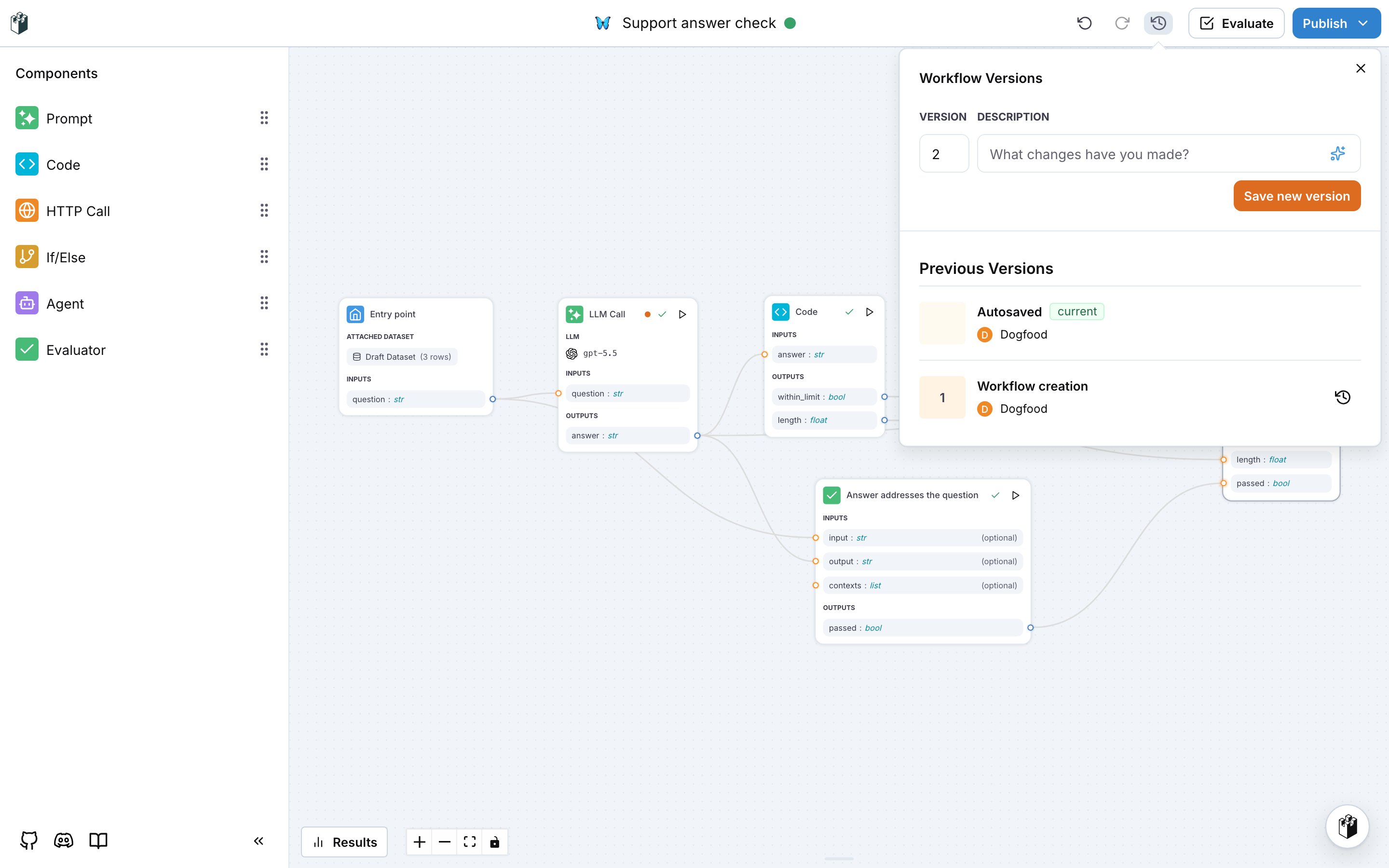Screen dimensions: 1389x868
Task: Click the version 1 number thumbnail
Action: click(x=942, y=397)
